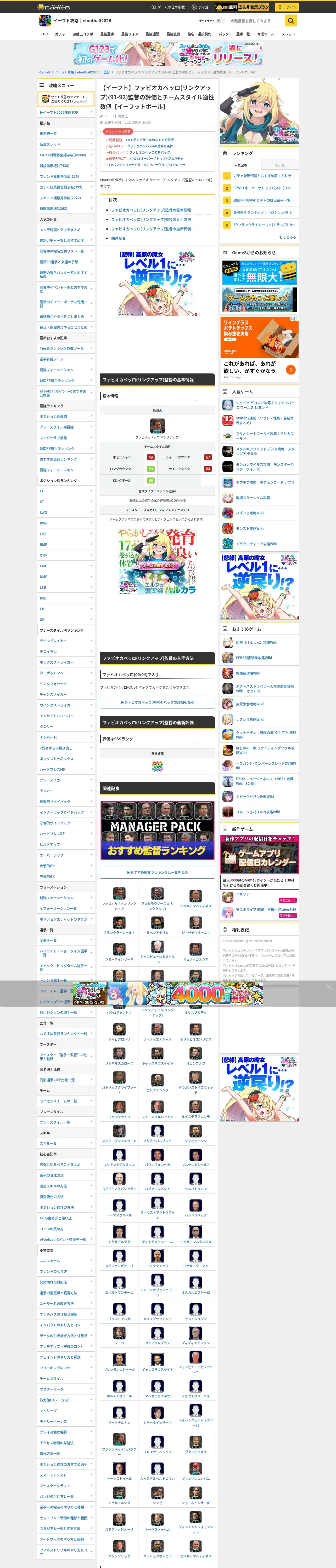Click the ファビオカペッロ manager portrait in 基本情報
Screen dimensions: 336x1568
pos(157,425)
